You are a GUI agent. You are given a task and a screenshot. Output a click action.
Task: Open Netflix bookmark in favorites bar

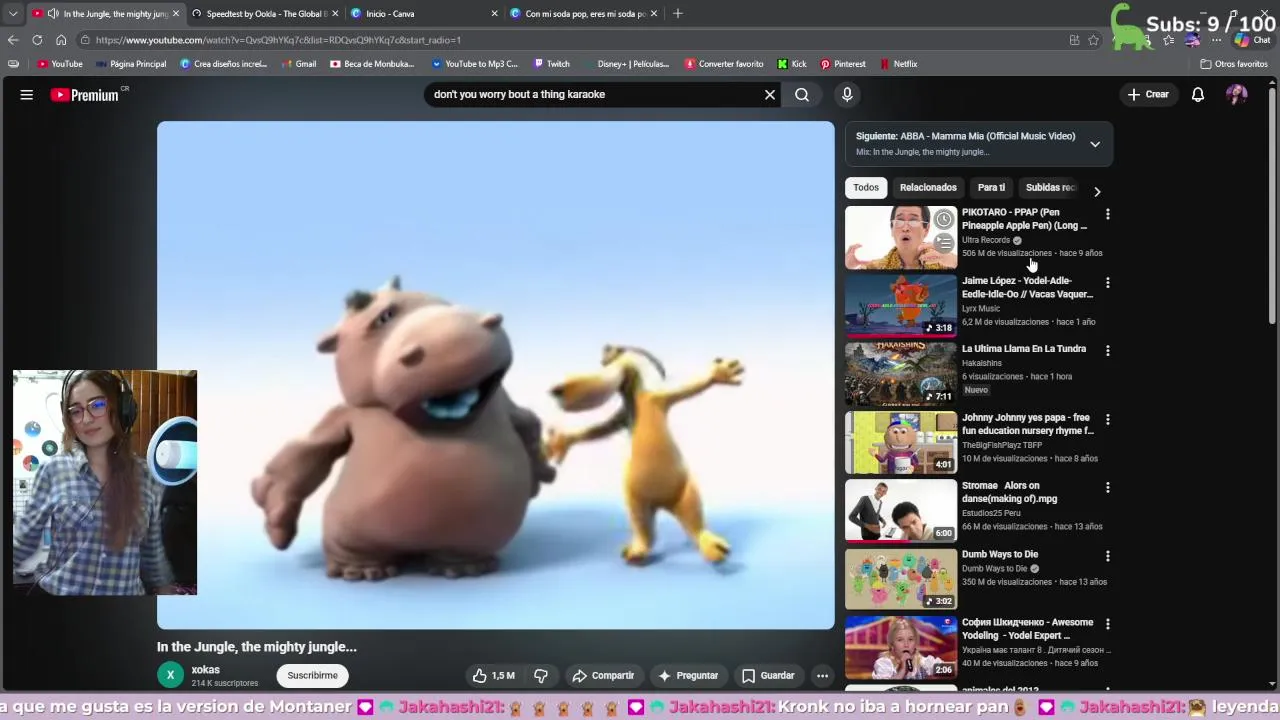point(898,64)
